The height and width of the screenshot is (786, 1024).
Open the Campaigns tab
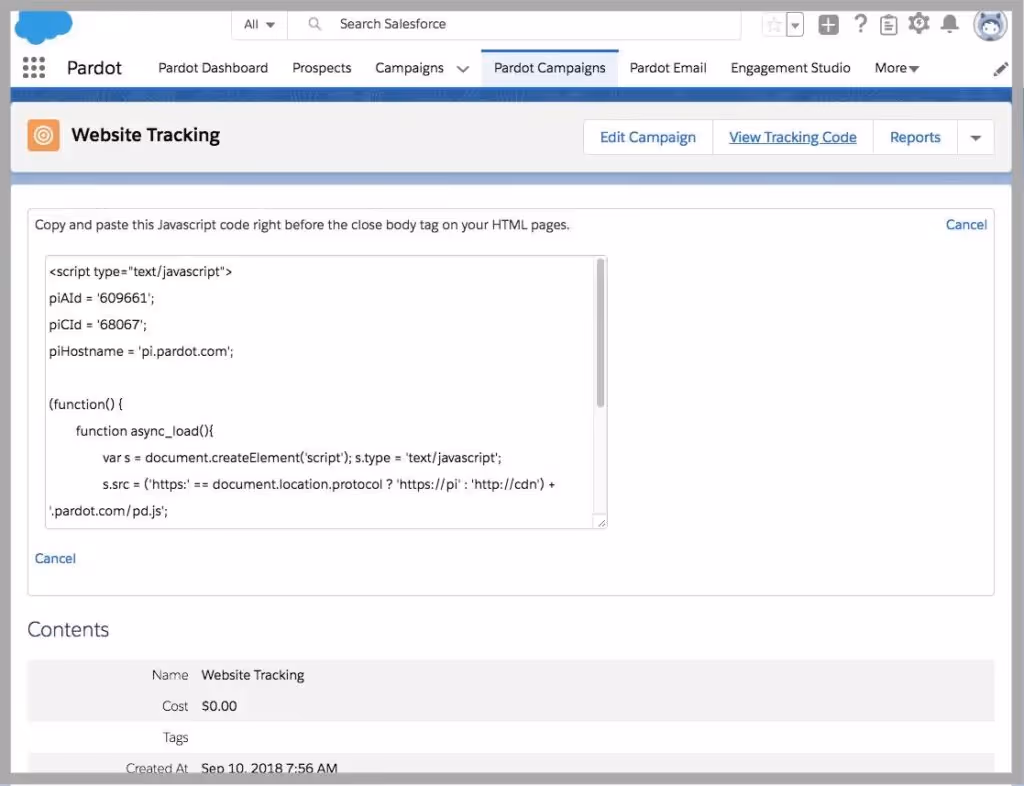(409, 68)
